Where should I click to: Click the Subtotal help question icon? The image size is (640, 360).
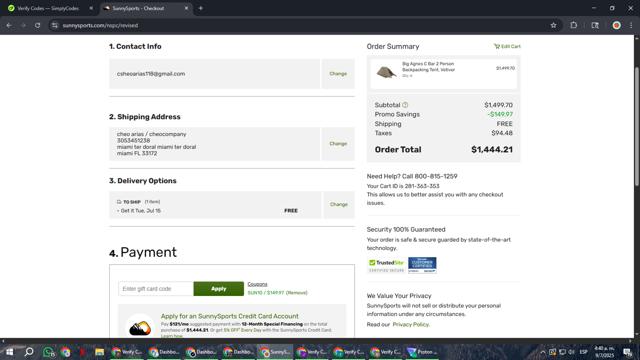(405, 105)
